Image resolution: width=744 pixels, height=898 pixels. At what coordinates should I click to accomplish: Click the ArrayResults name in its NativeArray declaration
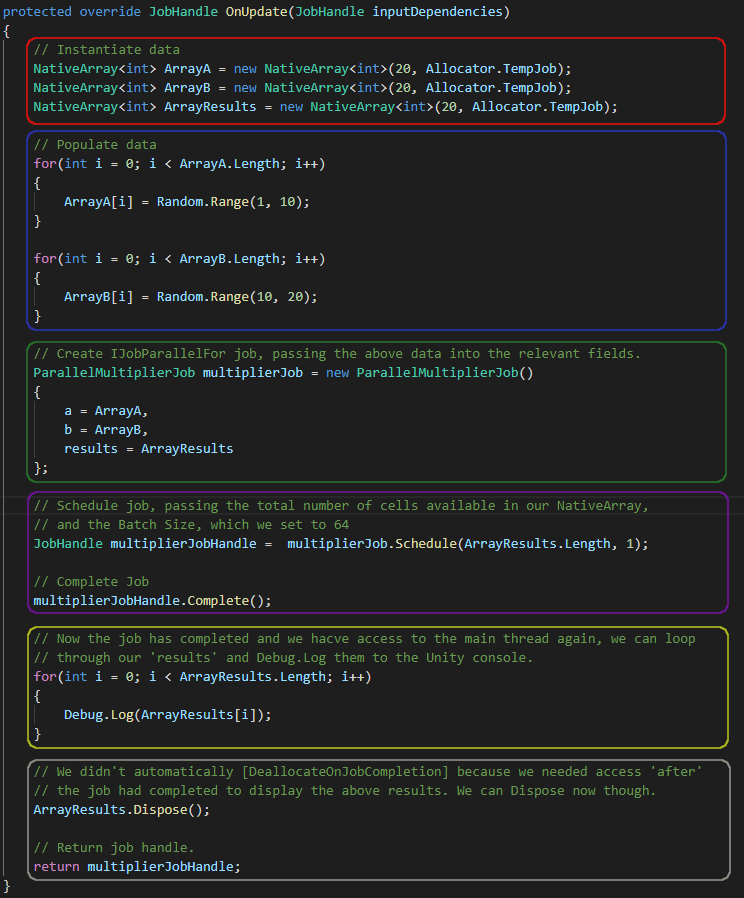(x=210, y=107)
